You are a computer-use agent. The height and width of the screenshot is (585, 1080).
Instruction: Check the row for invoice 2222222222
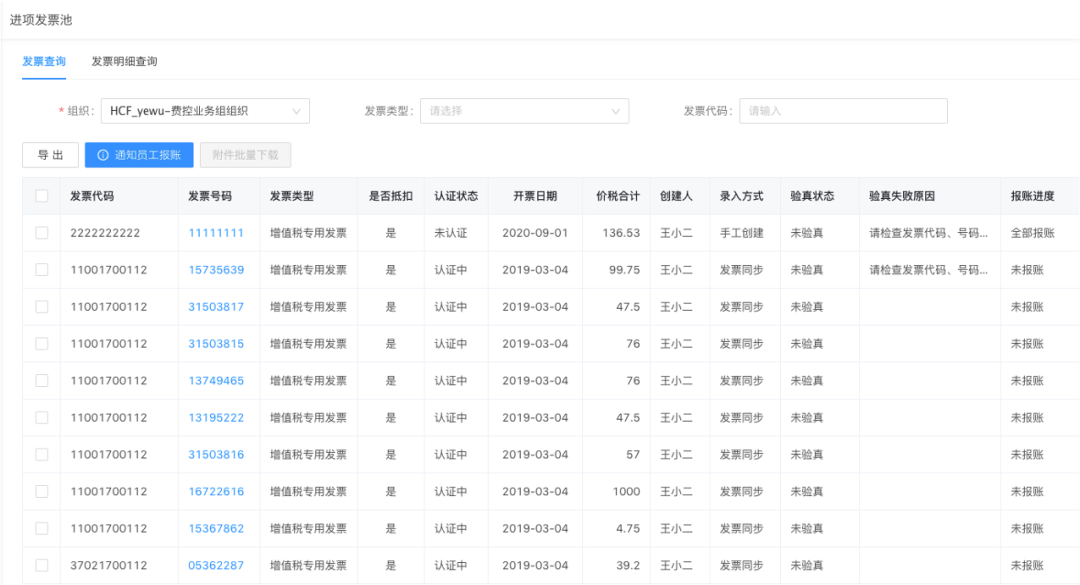[x=42, y=233]
